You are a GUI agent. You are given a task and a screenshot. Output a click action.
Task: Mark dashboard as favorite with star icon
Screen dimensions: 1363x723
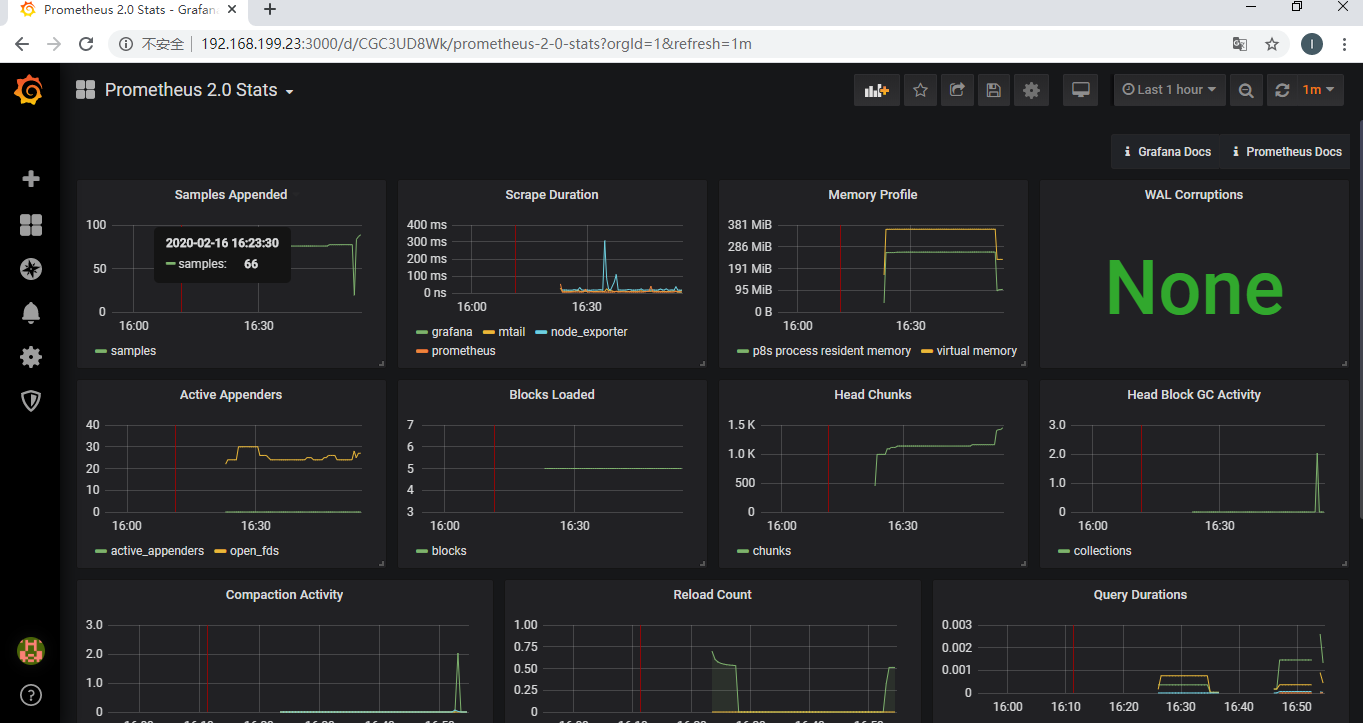tap(920, 90)
